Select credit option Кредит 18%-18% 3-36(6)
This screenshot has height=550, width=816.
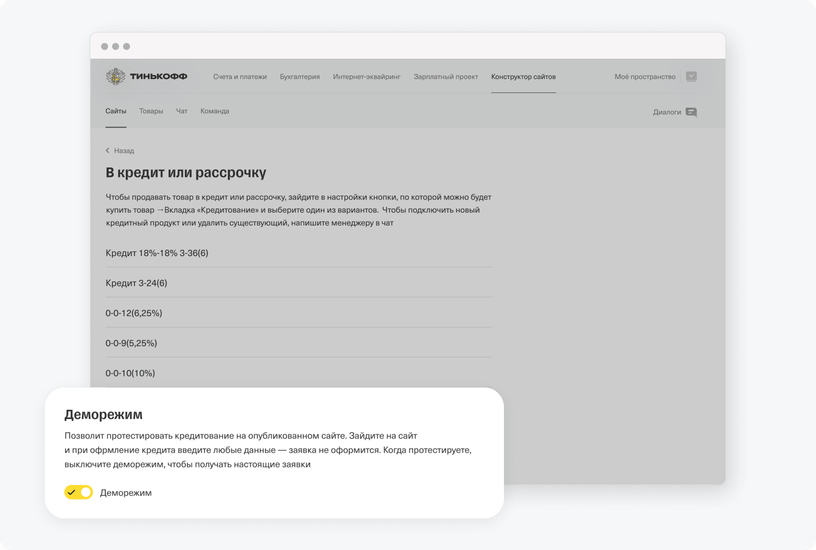tap(298, 253)
